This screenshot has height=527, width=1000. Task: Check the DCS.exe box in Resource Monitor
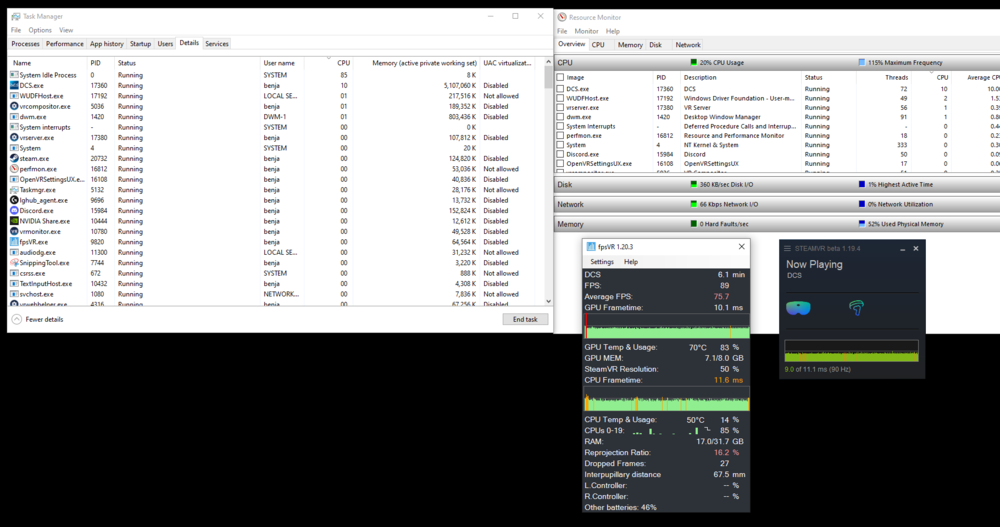point(560,89)
